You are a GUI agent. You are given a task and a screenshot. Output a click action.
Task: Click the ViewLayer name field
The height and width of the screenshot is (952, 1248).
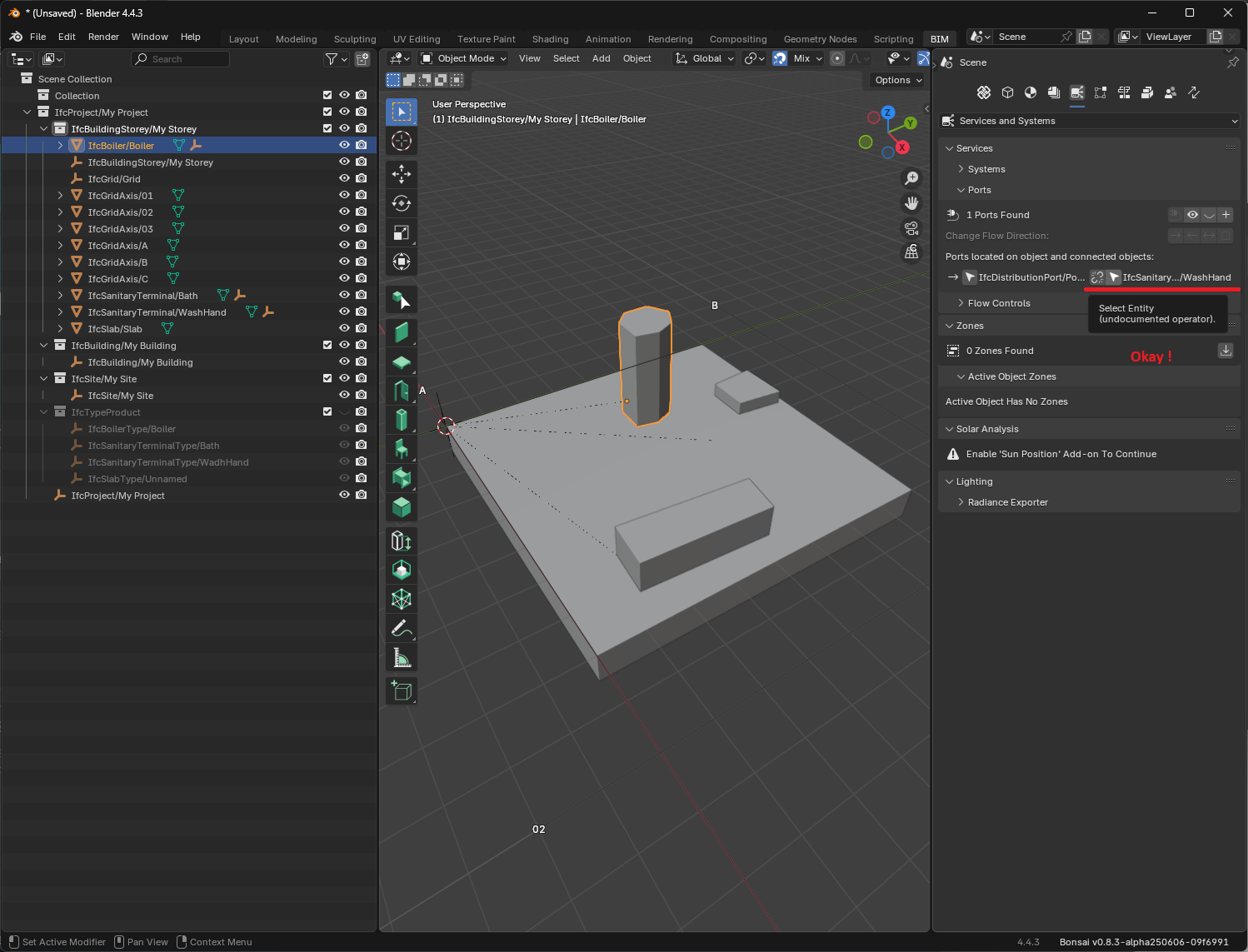coord(1173,37)
